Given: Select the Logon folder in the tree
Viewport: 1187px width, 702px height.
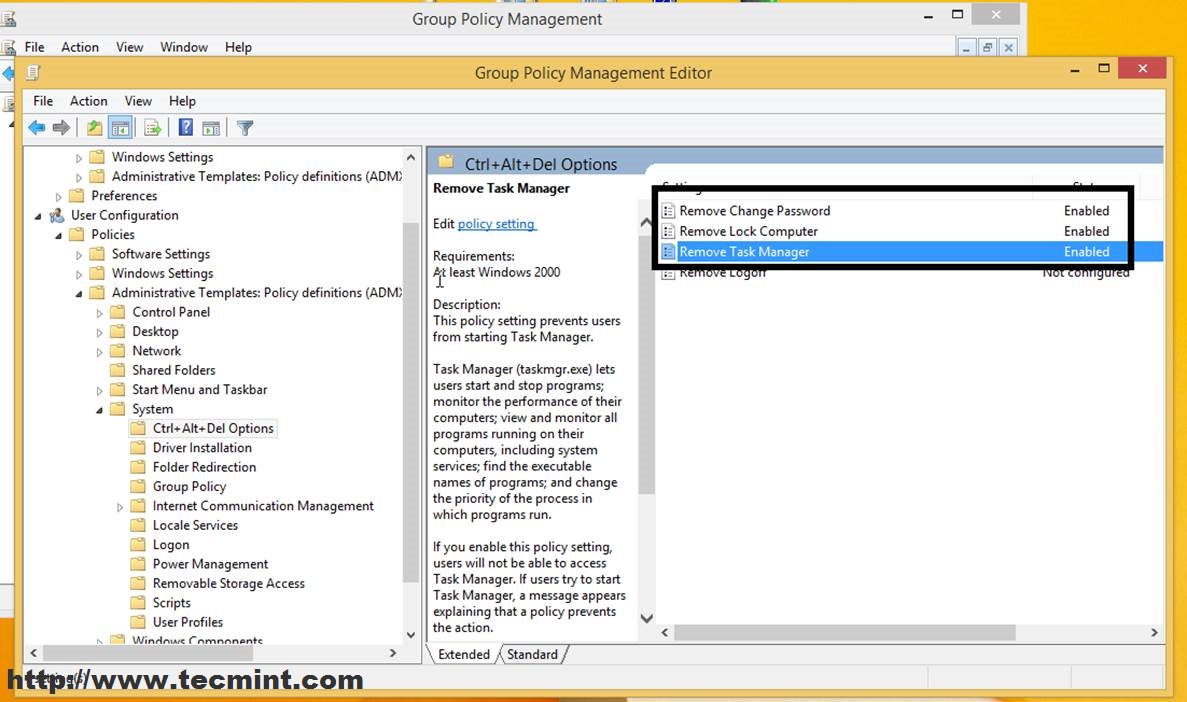Looking at the screenshot, I should pyautogui.click(x=170, y=544).
